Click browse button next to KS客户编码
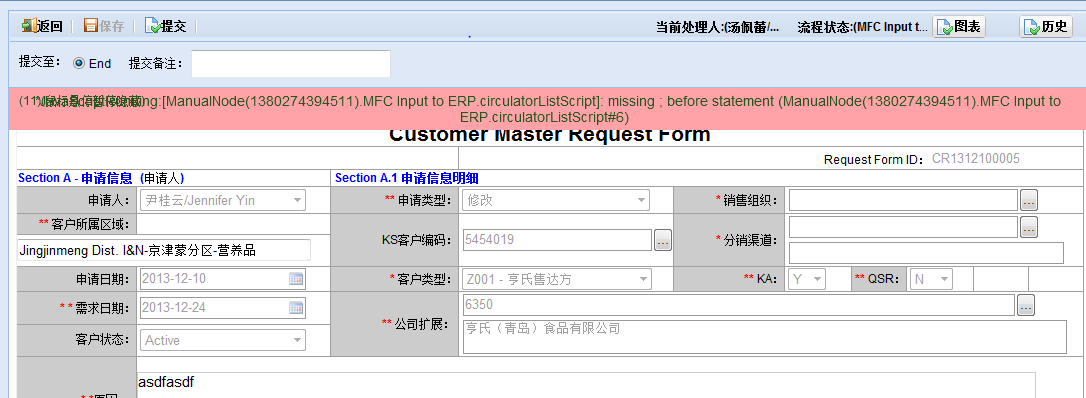This screenshot has height=398, width=1086. click(663, 241)
